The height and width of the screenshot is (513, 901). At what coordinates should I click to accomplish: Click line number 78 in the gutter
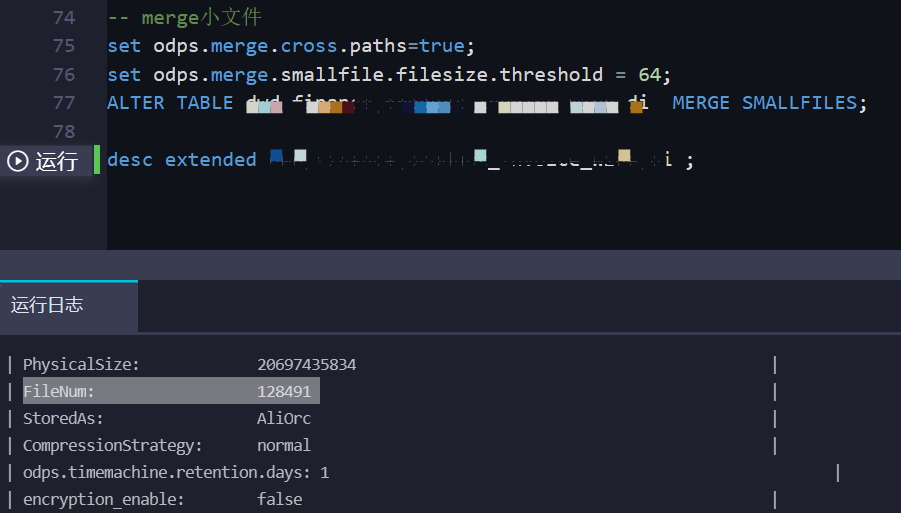[64, 132]
